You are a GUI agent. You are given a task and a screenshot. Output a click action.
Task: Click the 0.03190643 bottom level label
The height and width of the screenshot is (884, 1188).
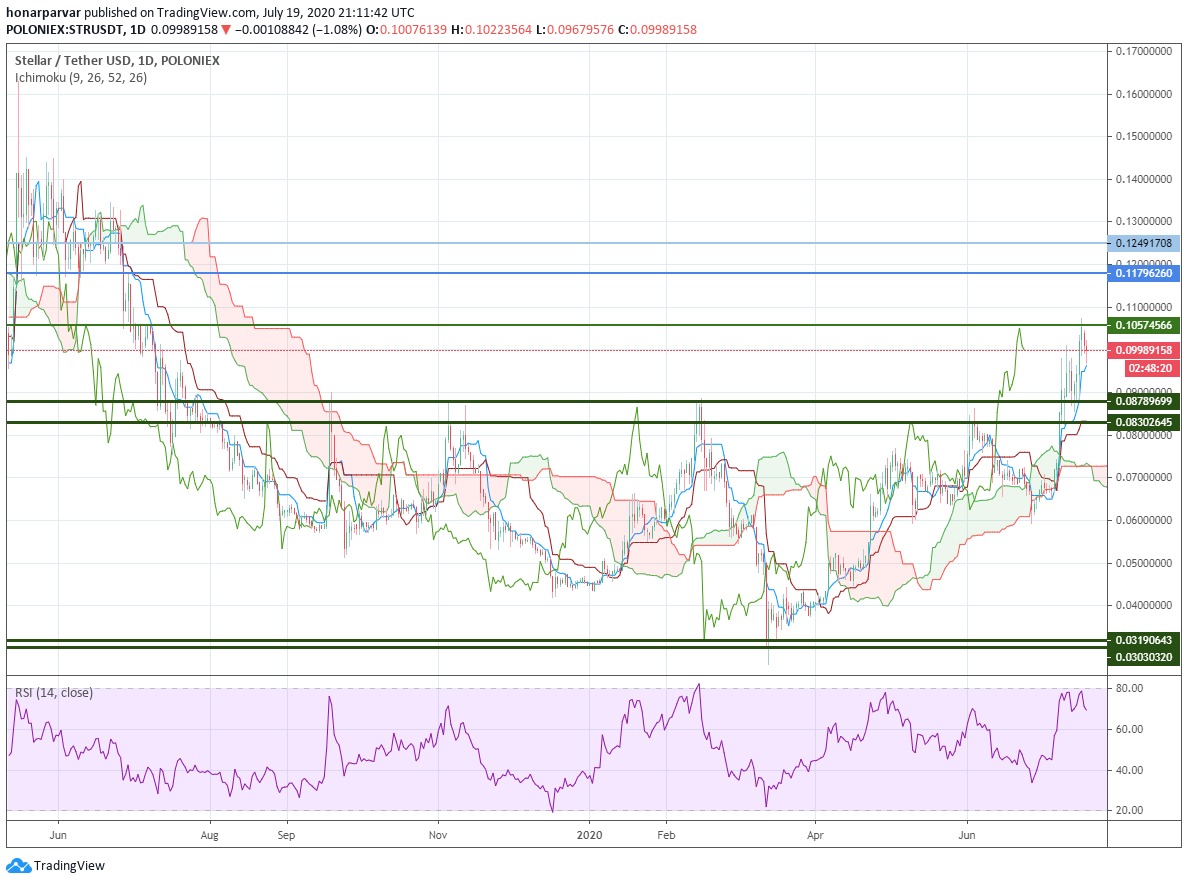1143,640
